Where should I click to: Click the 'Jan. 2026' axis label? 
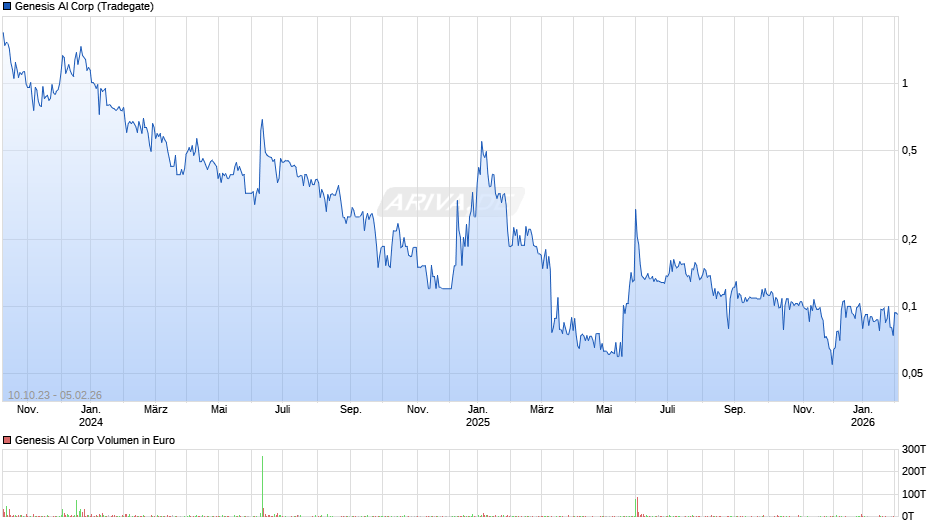(x=863, y=416)
